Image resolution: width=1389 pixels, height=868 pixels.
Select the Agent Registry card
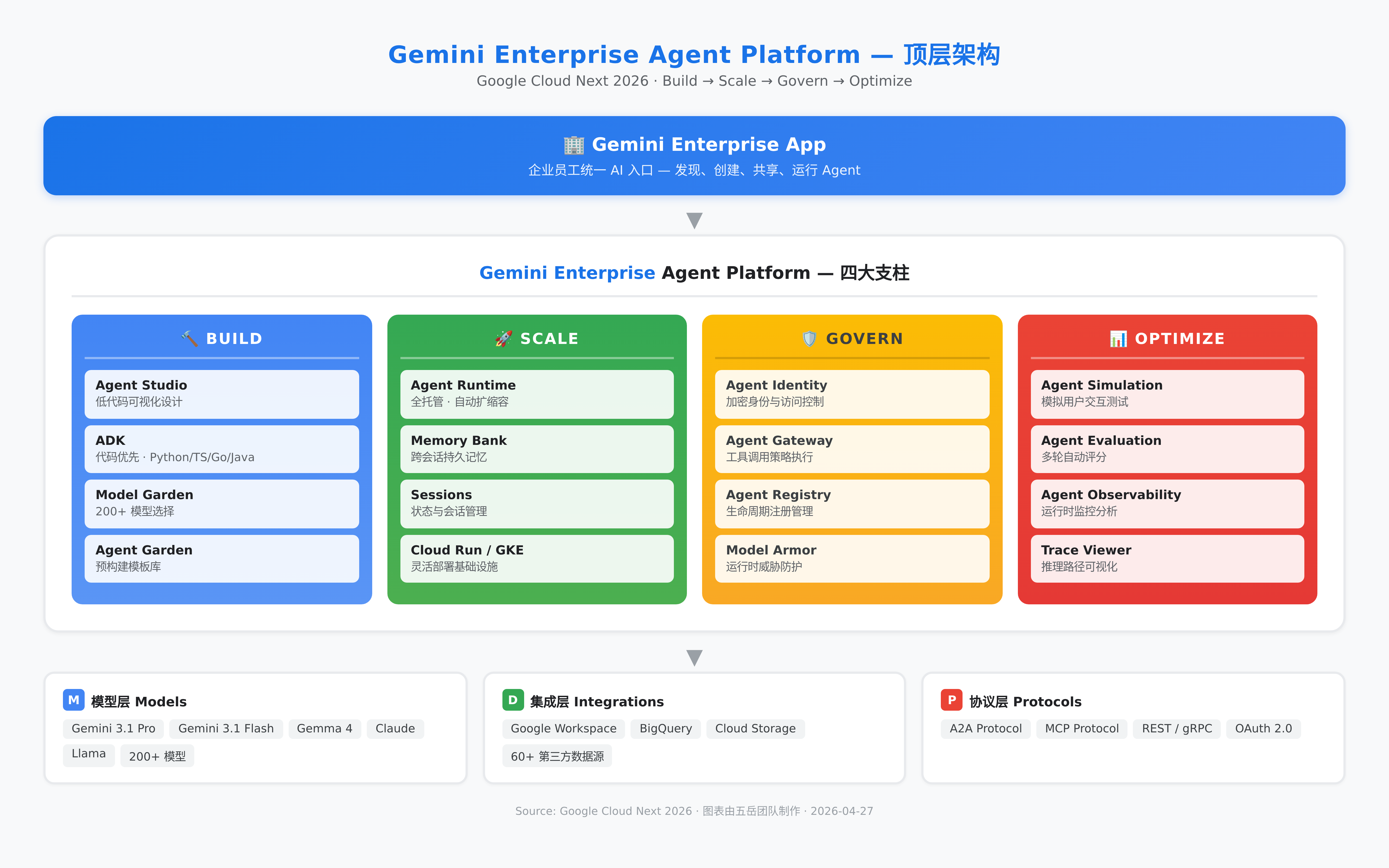coord(852,503)
